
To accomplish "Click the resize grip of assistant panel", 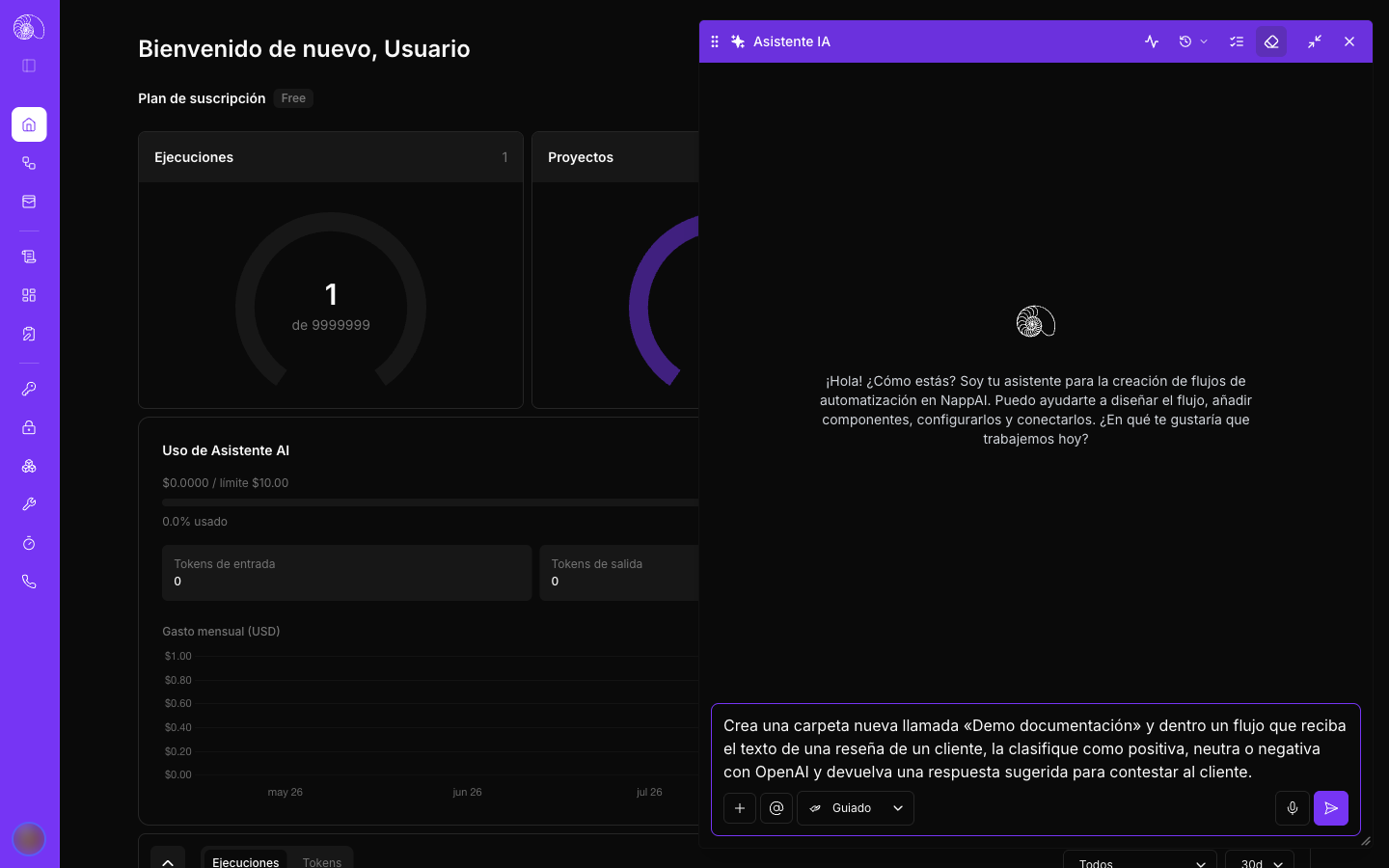I will pyautogui.click(x=1365, y=841).
